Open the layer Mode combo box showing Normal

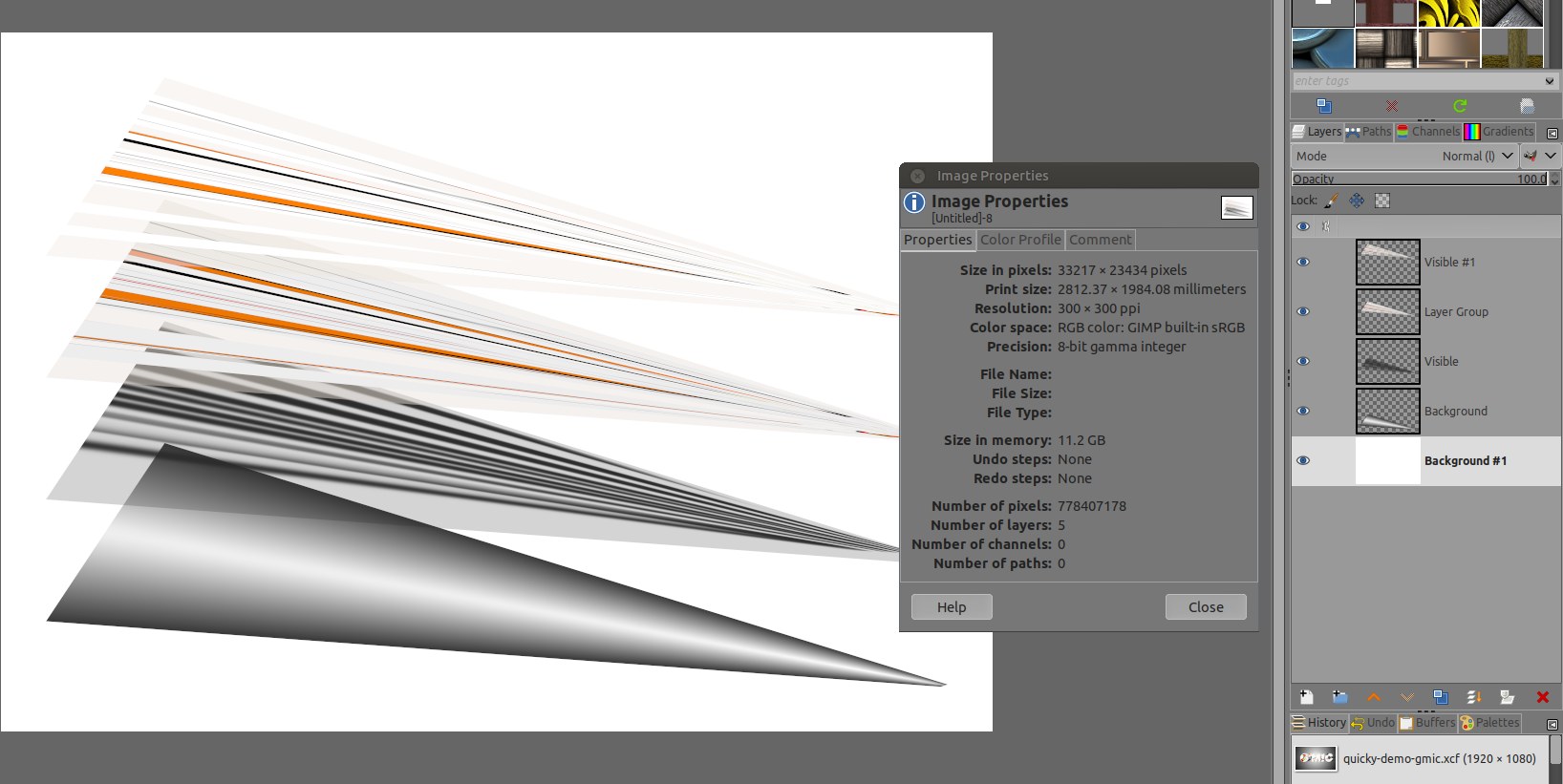point(1404,156)
